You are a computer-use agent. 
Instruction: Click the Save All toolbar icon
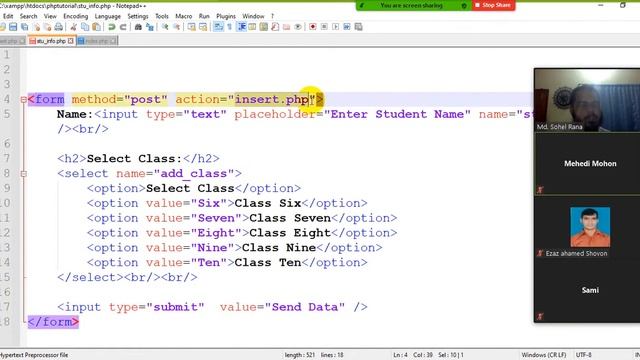[24, 27]
